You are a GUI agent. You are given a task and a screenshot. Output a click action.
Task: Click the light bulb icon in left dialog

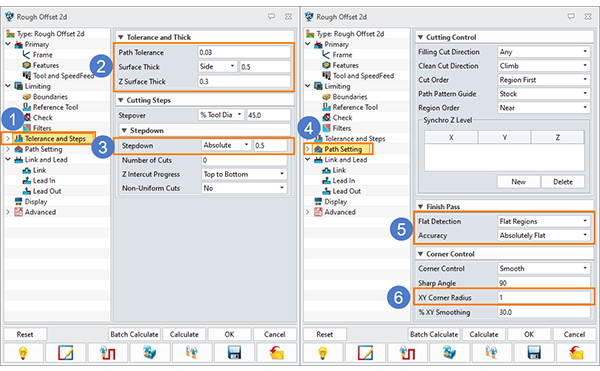(x=23, y=352)
